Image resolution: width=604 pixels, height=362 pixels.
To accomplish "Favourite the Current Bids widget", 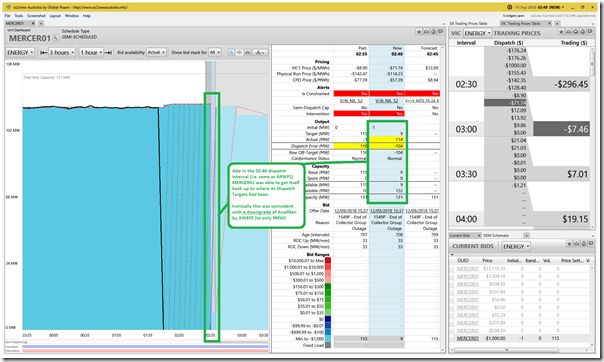I will pos(569,244).
